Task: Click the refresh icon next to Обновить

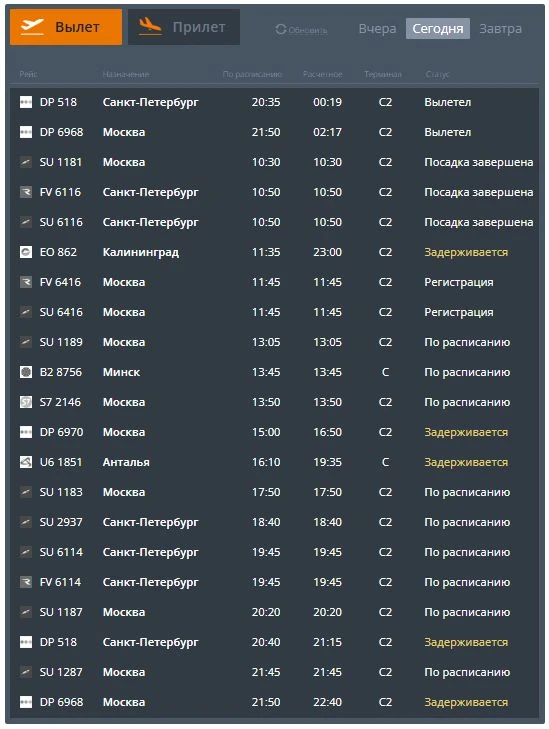Action: pyautogui.click(x=280, y=29)
